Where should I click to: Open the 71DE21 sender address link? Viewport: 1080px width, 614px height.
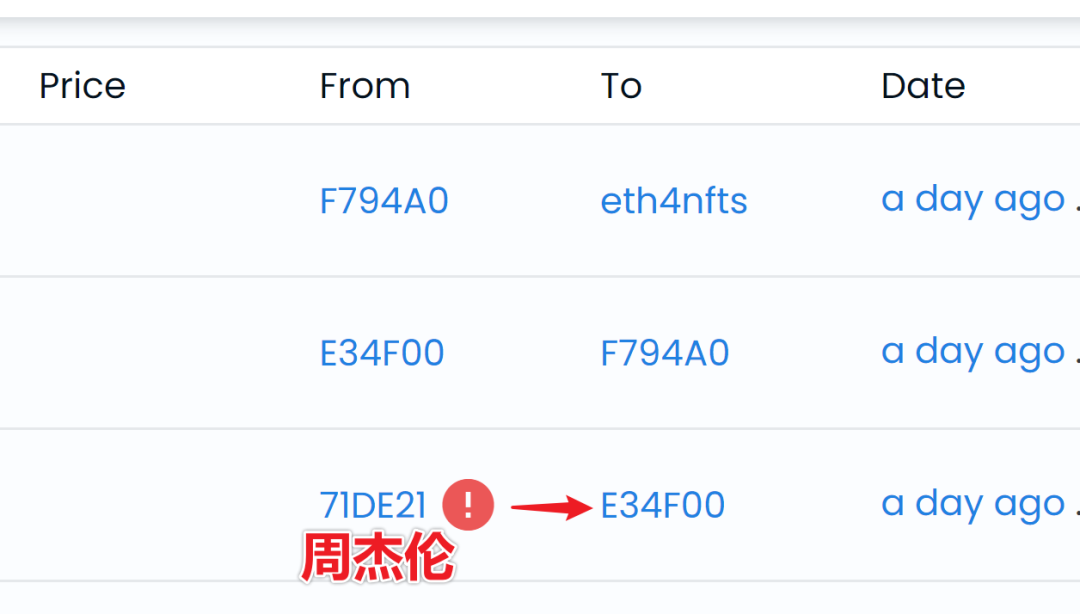tap(374, 505)
